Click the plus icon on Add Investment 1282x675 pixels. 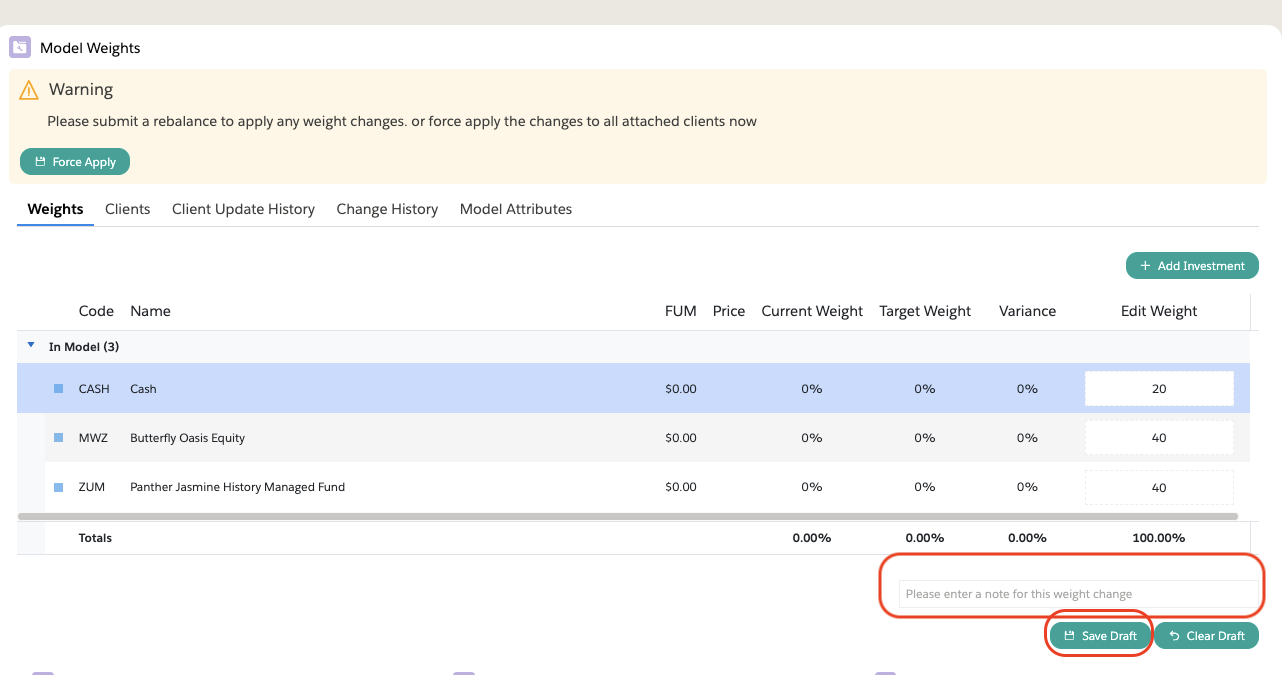pos(1145,266)
